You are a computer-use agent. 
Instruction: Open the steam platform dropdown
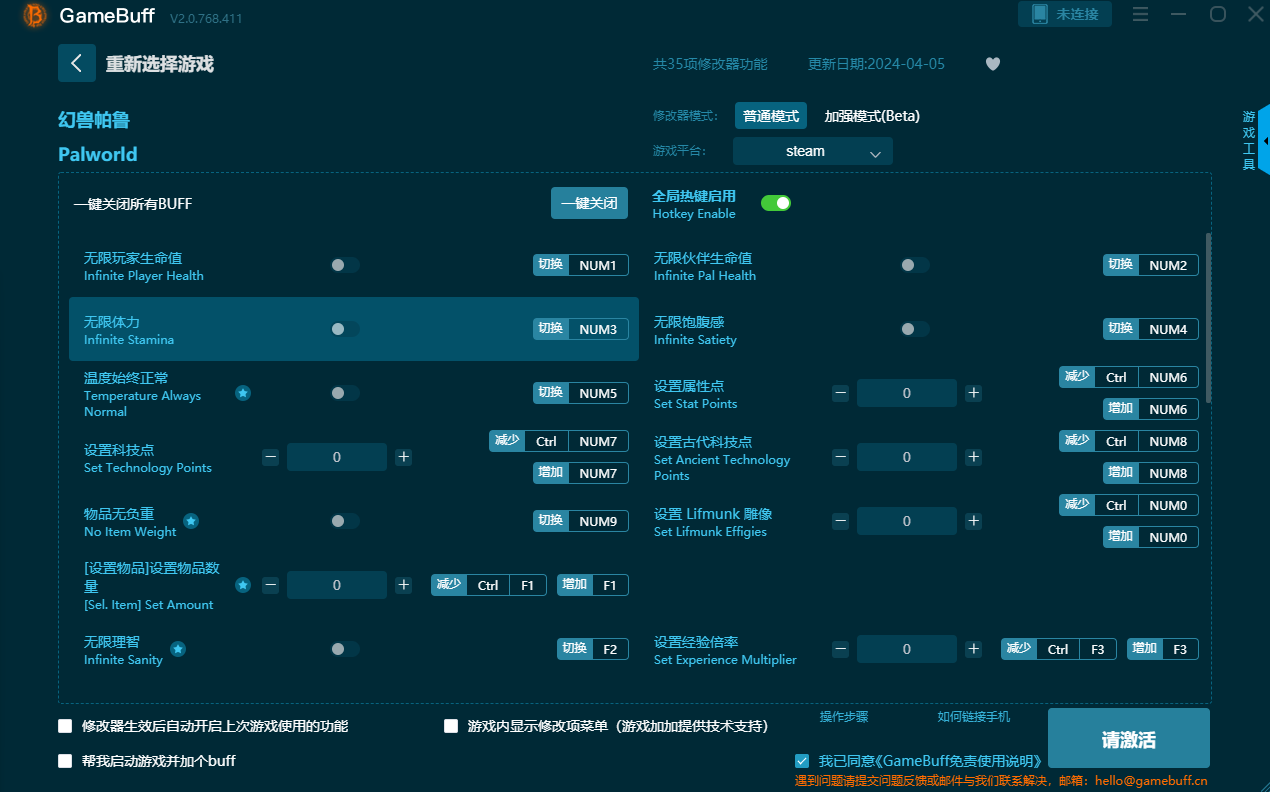[813, 151]
